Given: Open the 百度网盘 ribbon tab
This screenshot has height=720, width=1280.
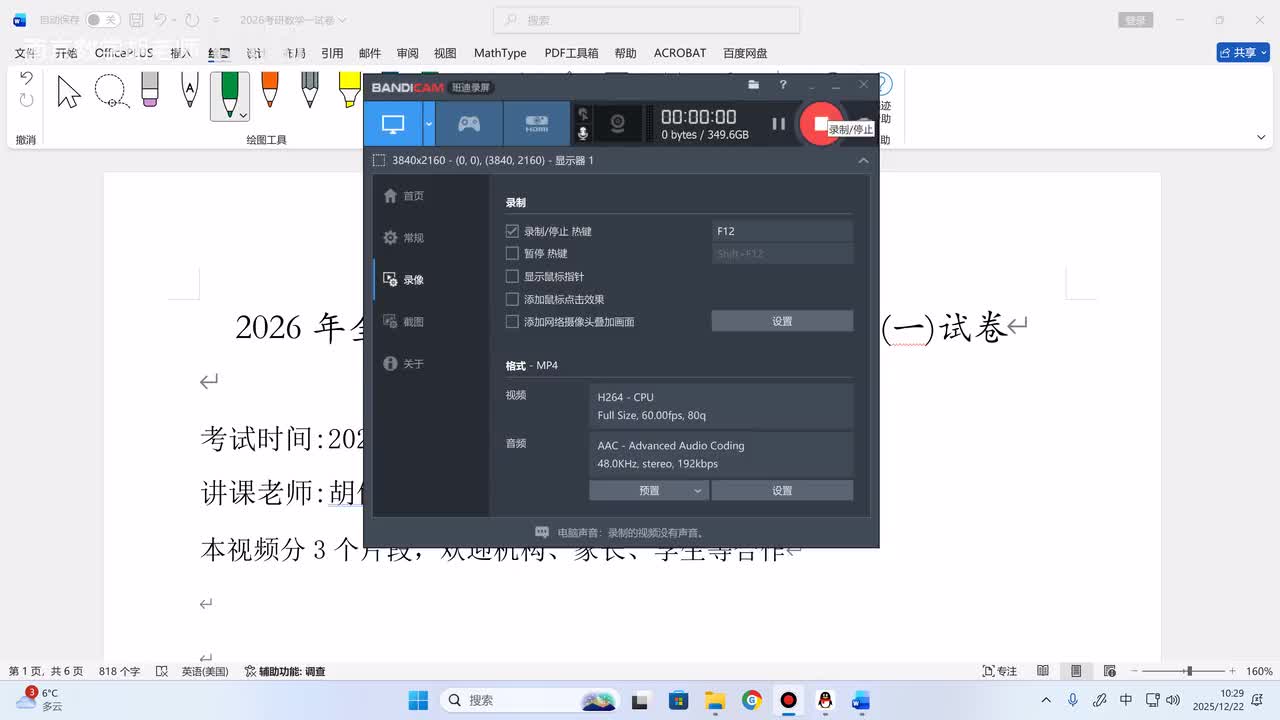Looking at the screenshot, I should pyautogui.click(x=745, y=53).
